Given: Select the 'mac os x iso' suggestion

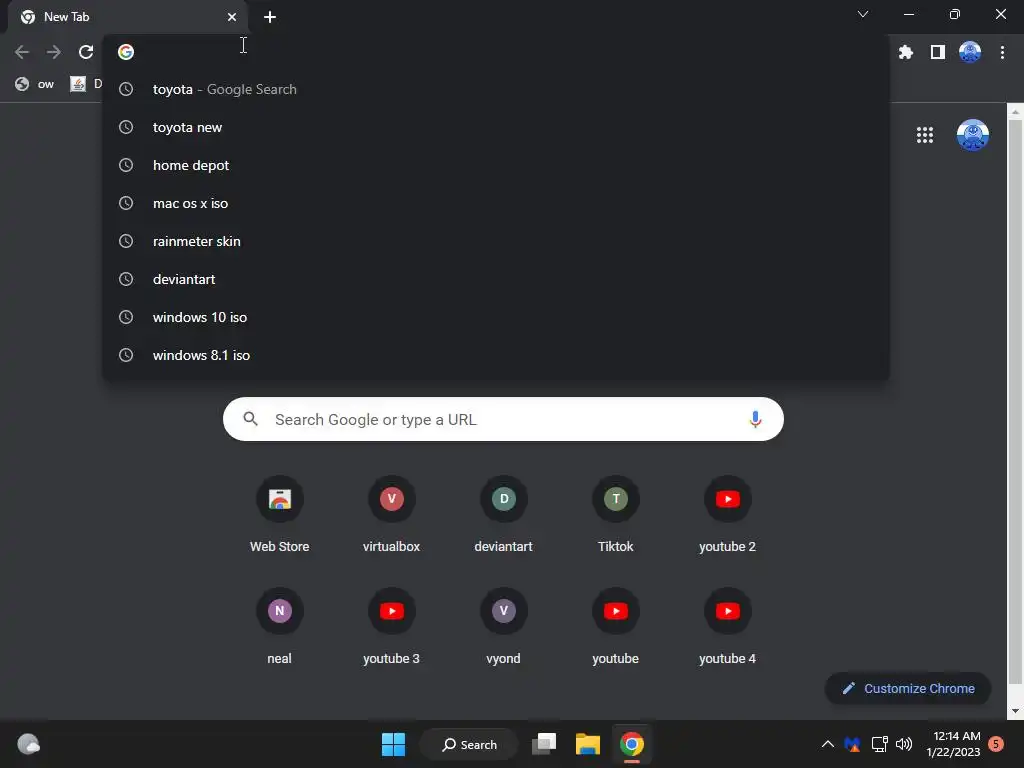Looking at the screenshot, I should [x=496, y=203].
